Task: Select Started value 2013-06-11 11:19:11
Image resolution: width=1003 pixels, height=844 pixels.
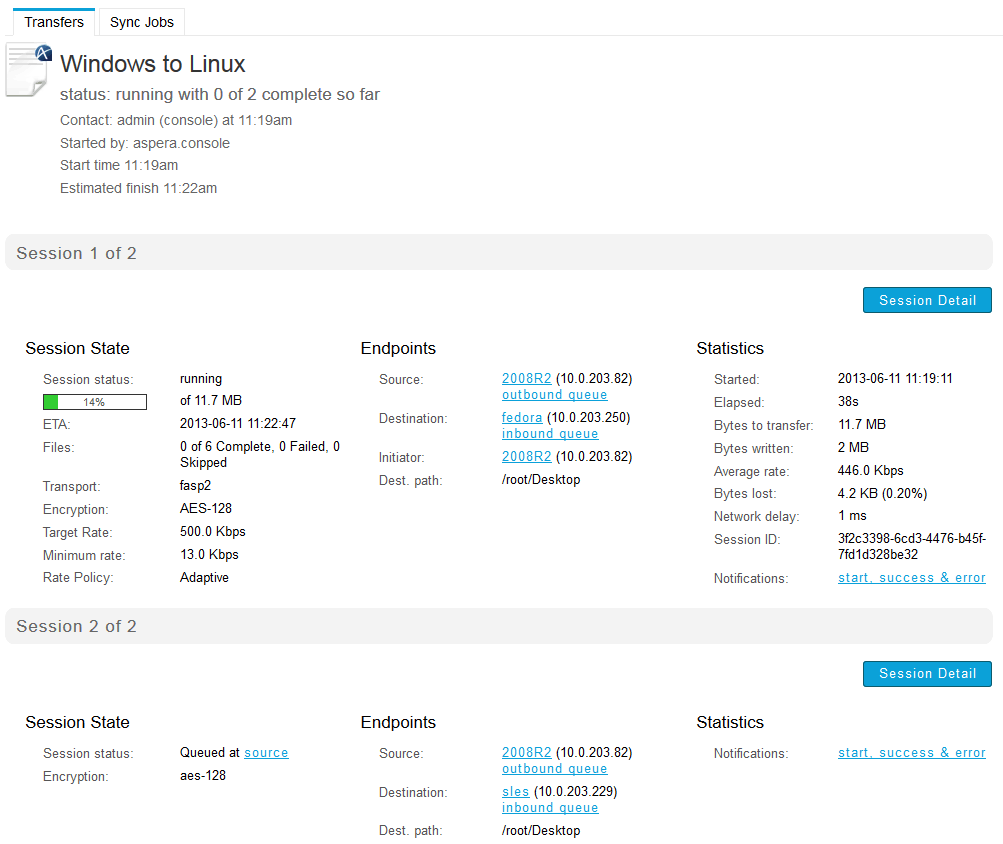Action: (895, 378)
